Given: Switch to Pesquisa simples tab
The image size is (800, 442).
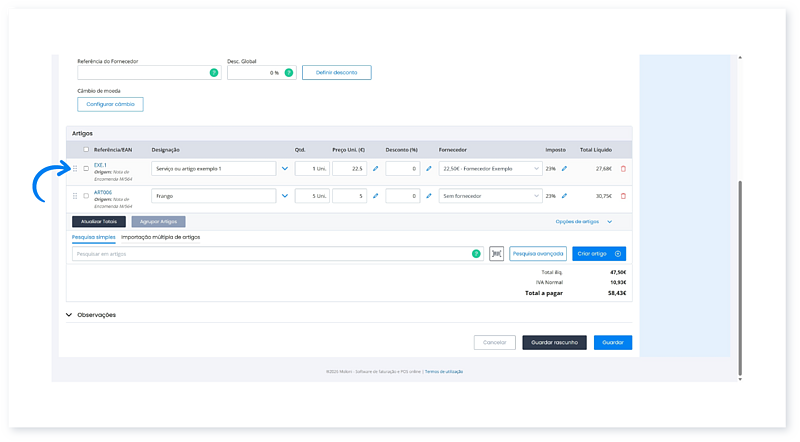Looking at the screenshot, I should coord(93,237).
